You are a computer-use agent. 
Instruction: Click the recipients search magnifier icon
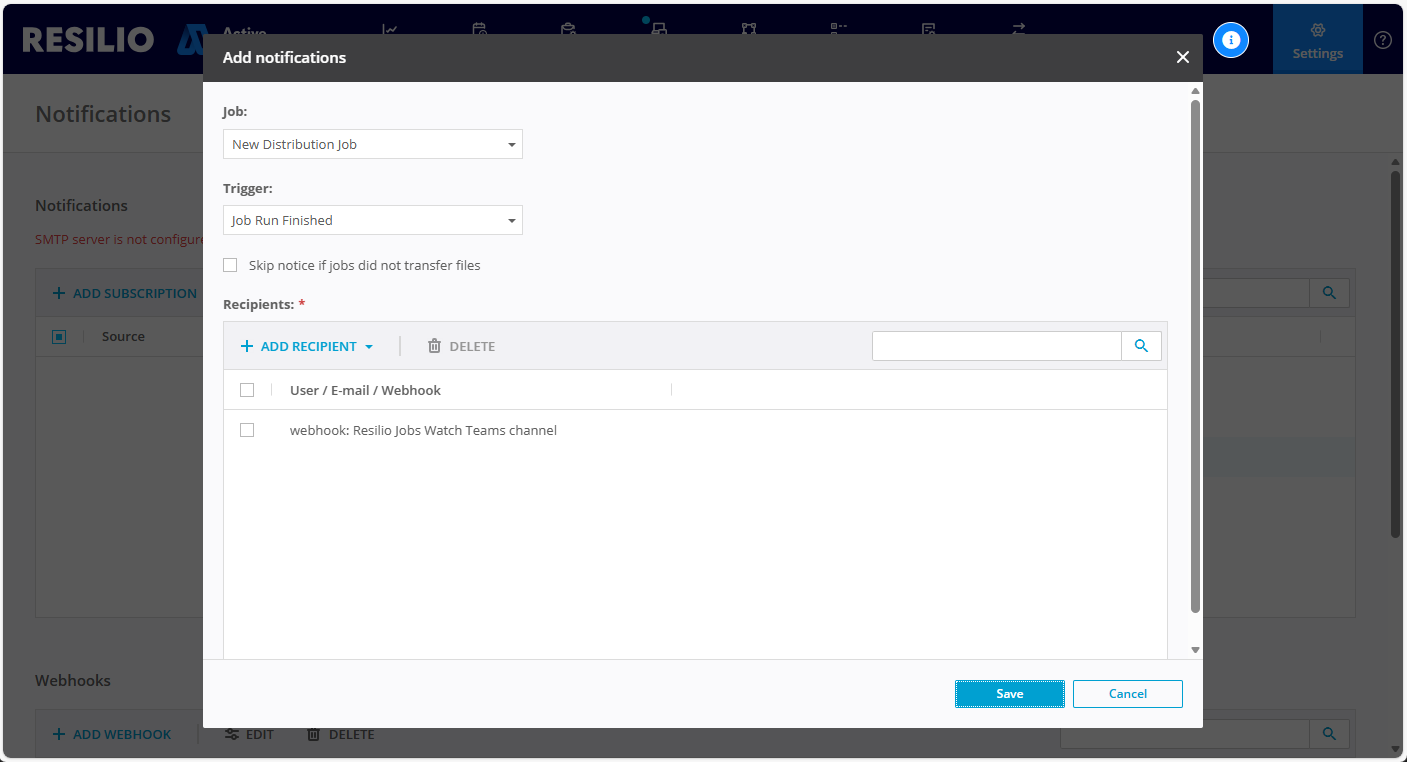1141,346
